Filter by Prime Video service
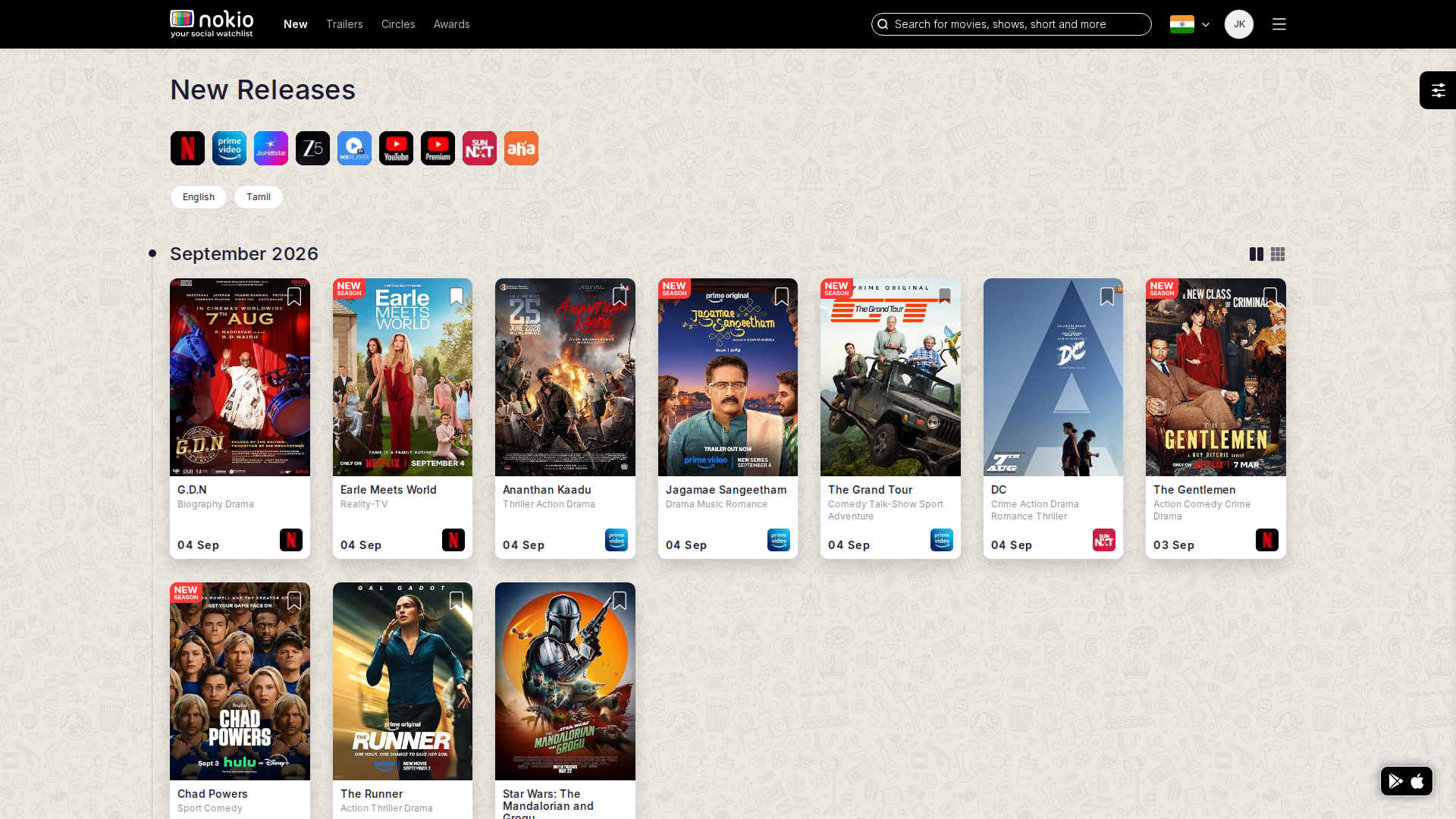Image resolution: width=1456 pixels, height=819 pixels. pos(229,149)
